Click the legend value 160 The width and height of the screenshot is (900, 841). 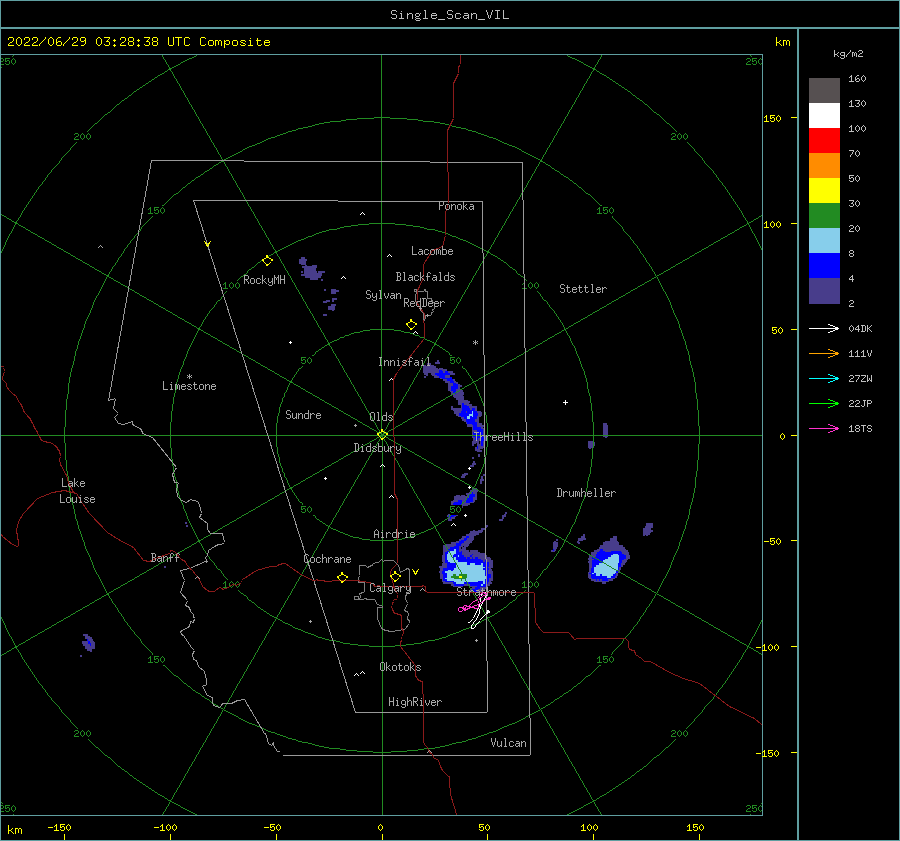click(856, 79)
